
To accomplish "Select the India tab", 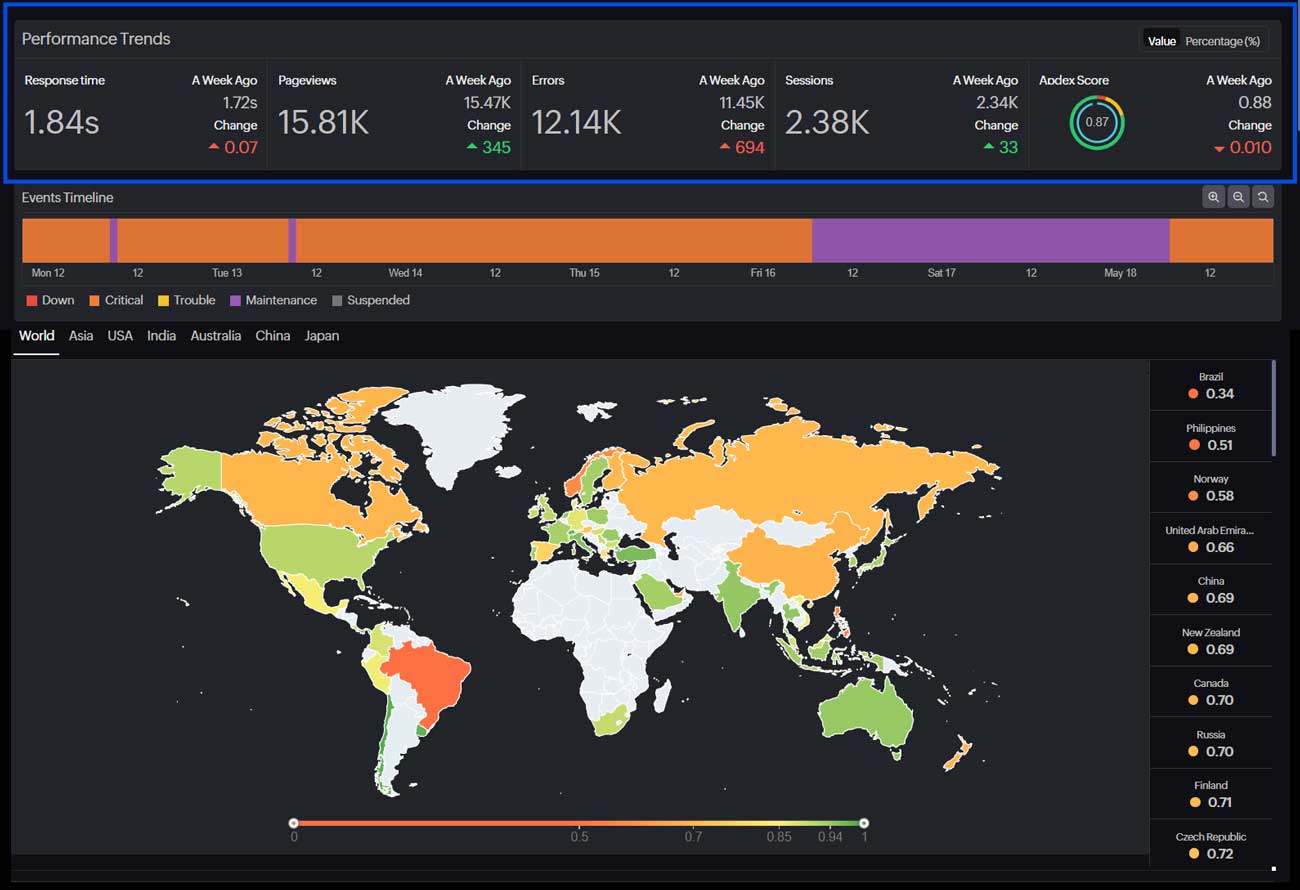I will pyautogui.click(x=161, y=336).
